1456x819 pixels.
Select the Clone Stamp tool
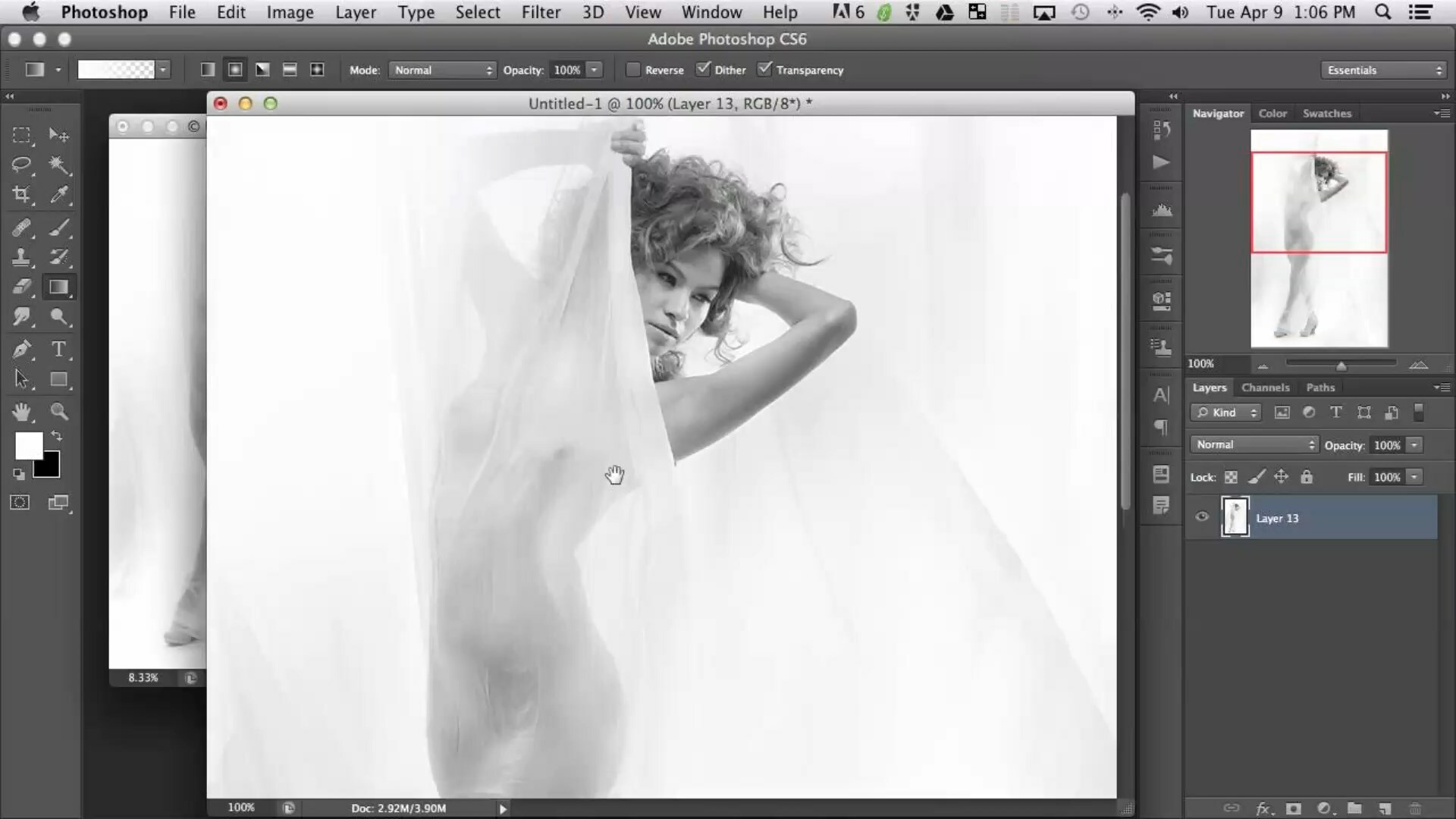coord(21,257)
